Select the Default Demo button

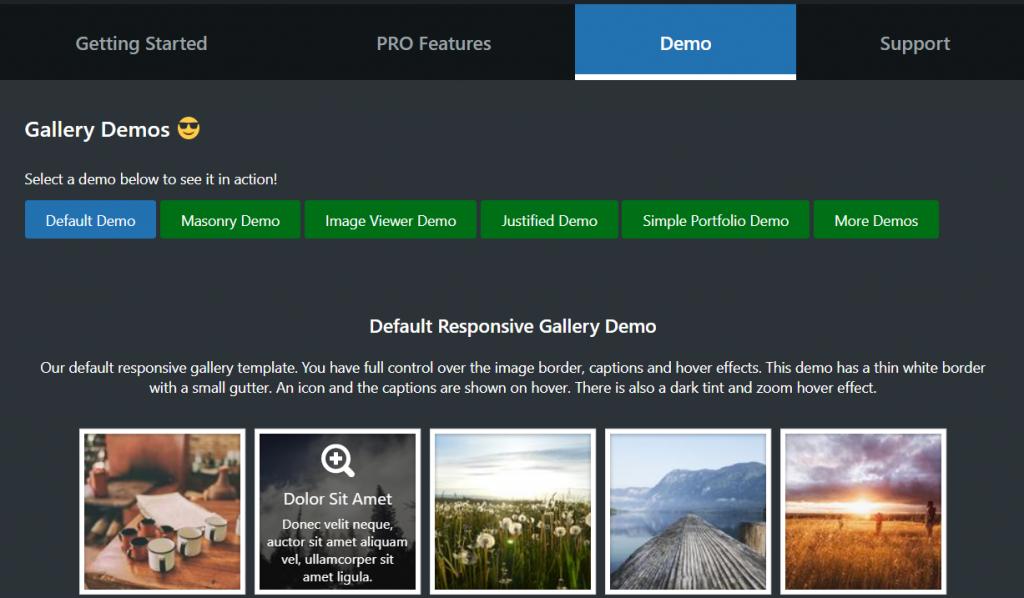pos(90,219)
